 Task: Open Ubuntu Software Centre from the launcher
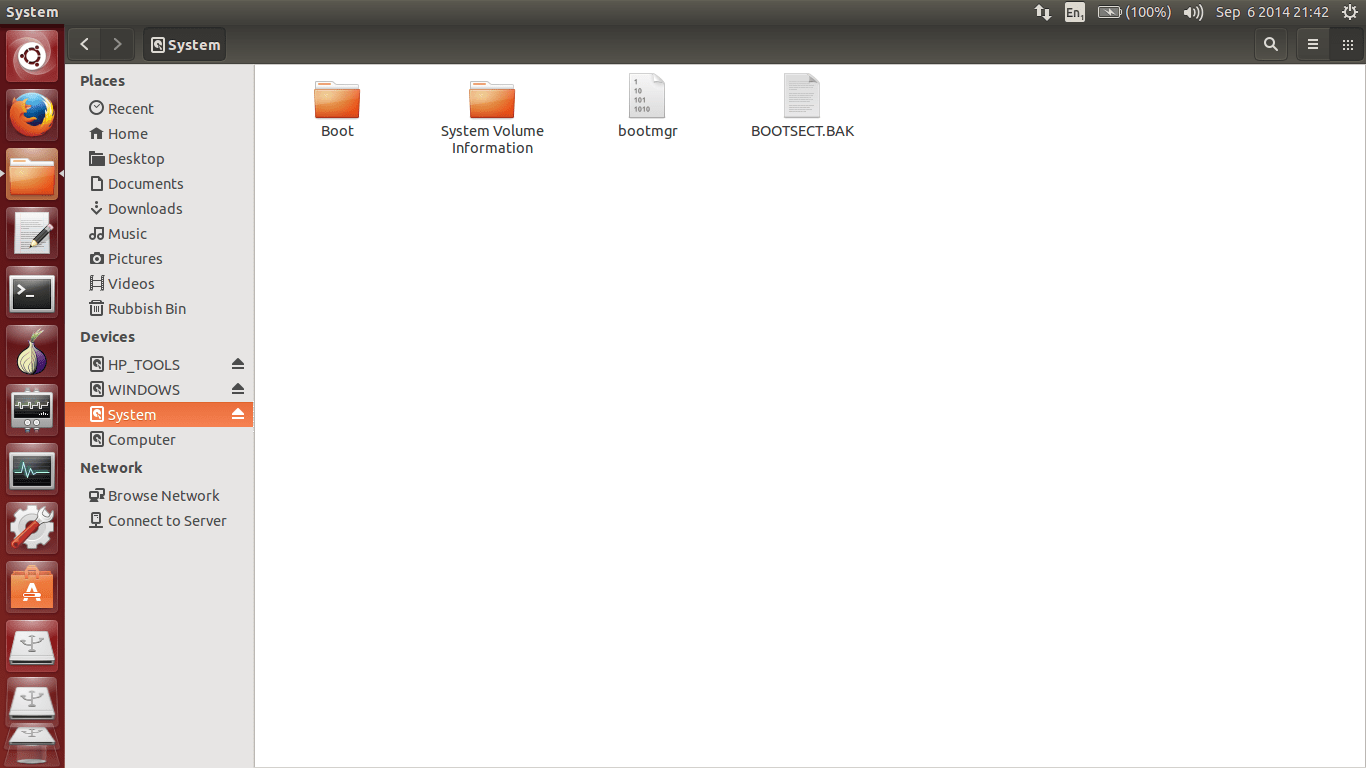tap(32, 587)
